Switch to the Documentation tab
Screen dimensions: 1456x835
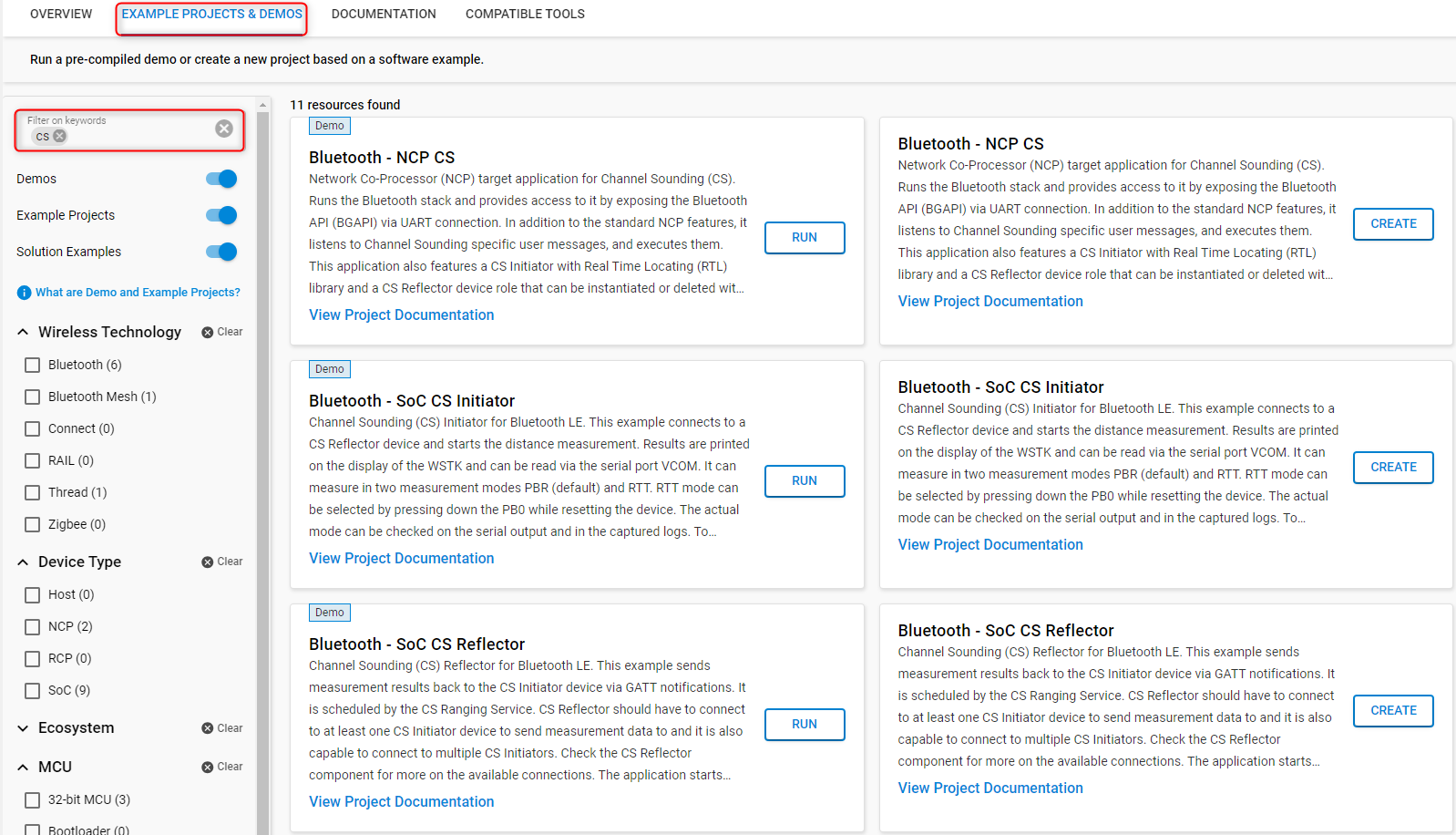[x=384, y=14]
